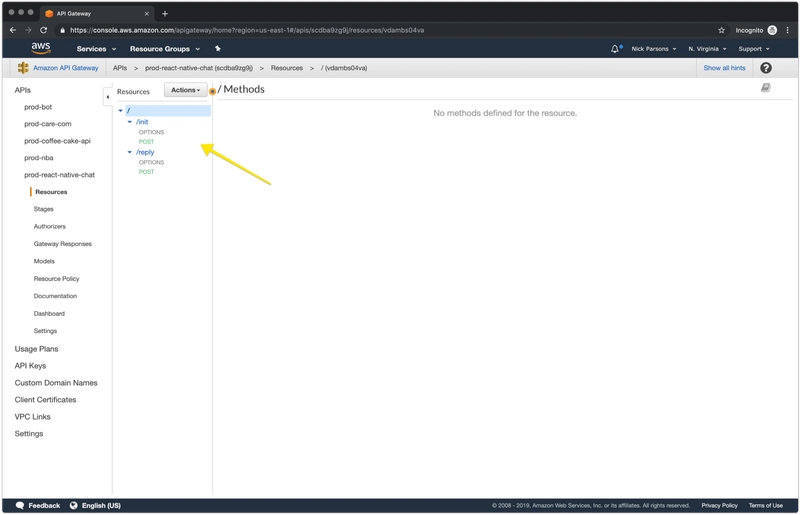The width and height of the screenshot is (800, 515).
Task: Select the prod-bot API
Action: click(x=38, y=107)
